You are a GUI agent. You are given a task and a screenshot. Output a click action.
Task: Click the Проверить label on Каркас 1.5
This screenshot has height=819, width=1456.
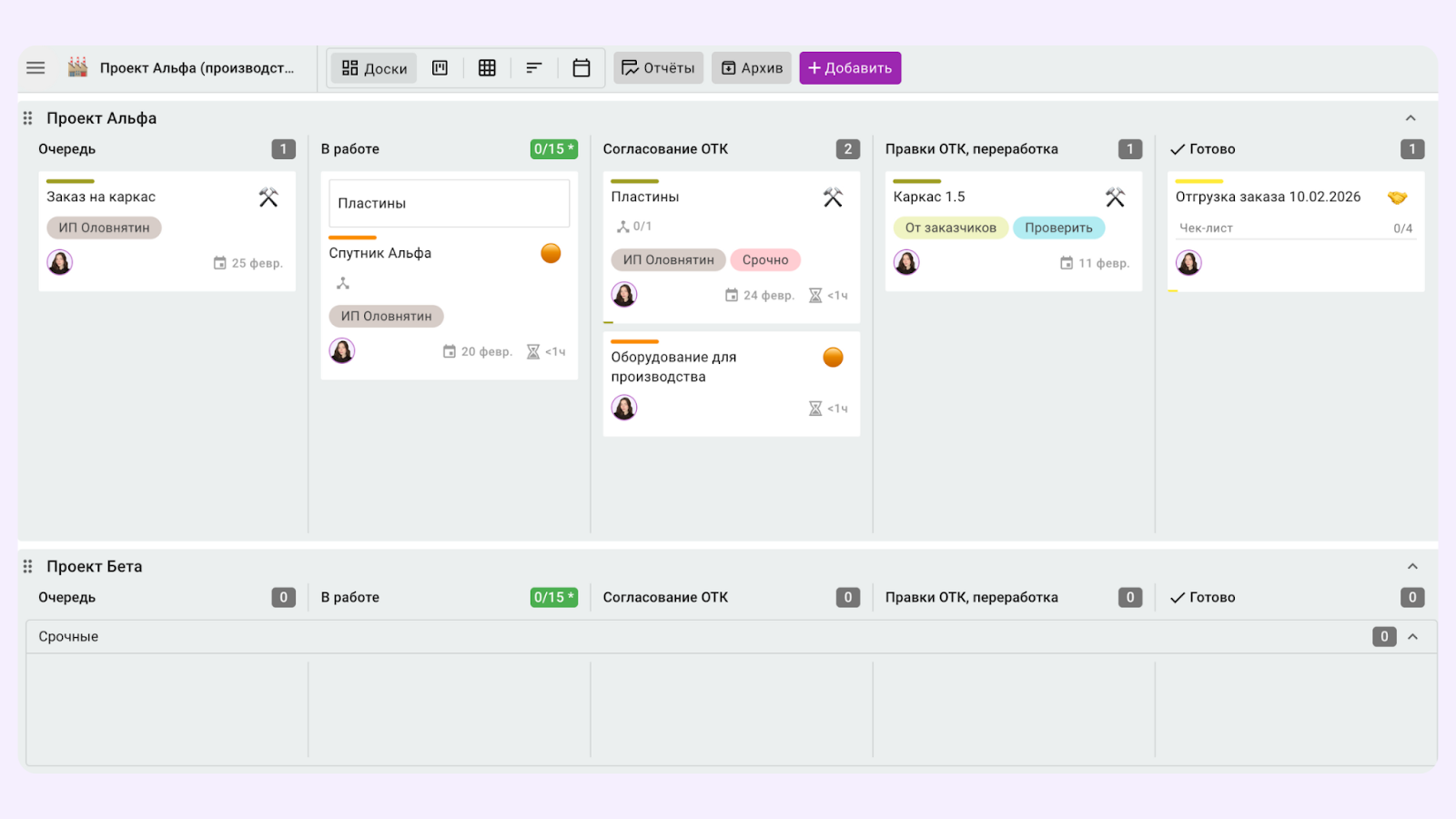coord(1058,228)
